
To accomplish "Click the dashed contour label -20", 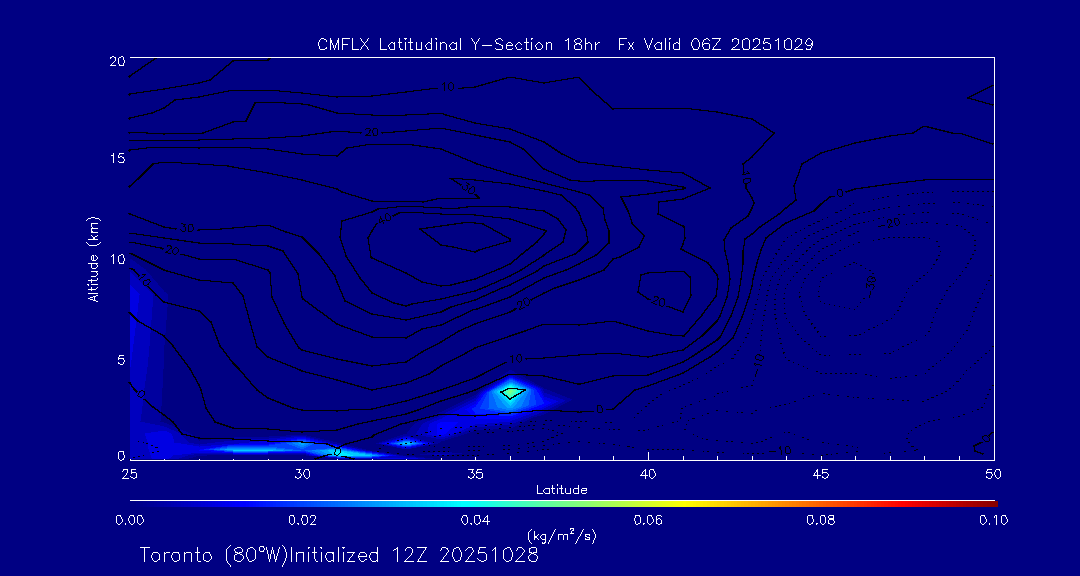I will [x=892, y=223].
